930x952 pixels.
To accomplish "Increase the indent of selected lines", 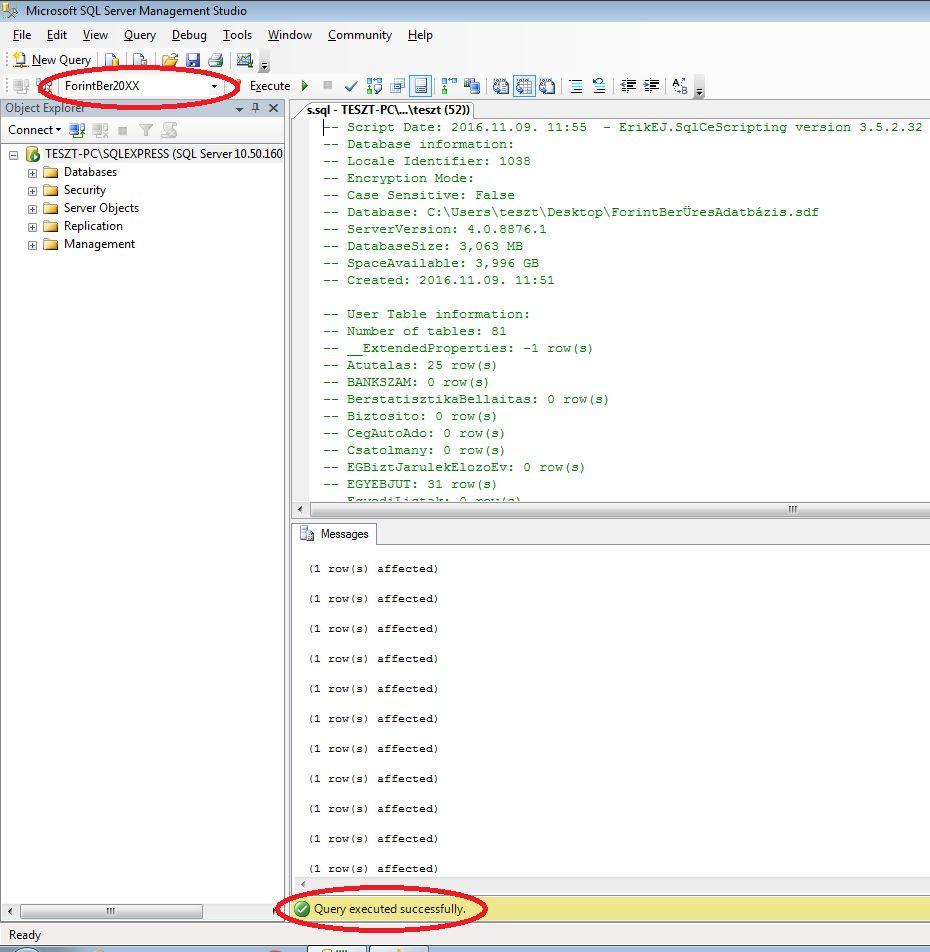I will [x=651, y=86].
